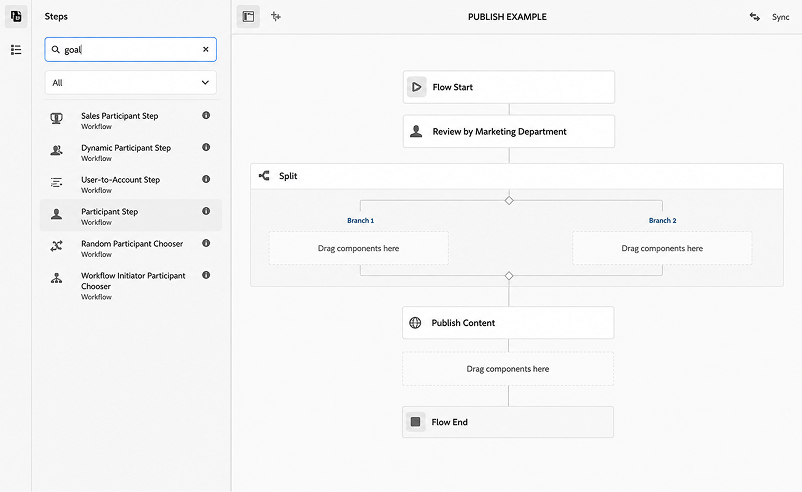The height and width of the screenshot is (492, 802).
Task: Select the Sales Participant Step trophy icon
Action: pyautogui.click(x=56, y=119)
